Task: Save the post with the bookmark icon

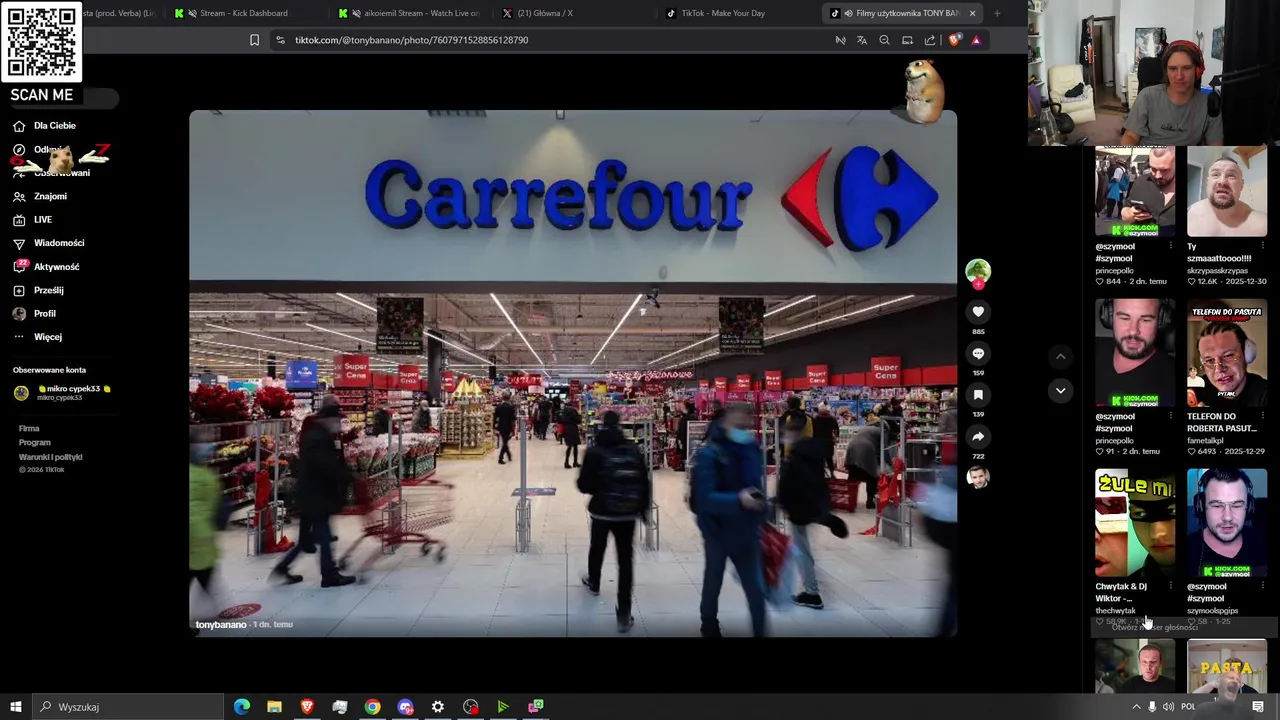Action: (978, 395)
